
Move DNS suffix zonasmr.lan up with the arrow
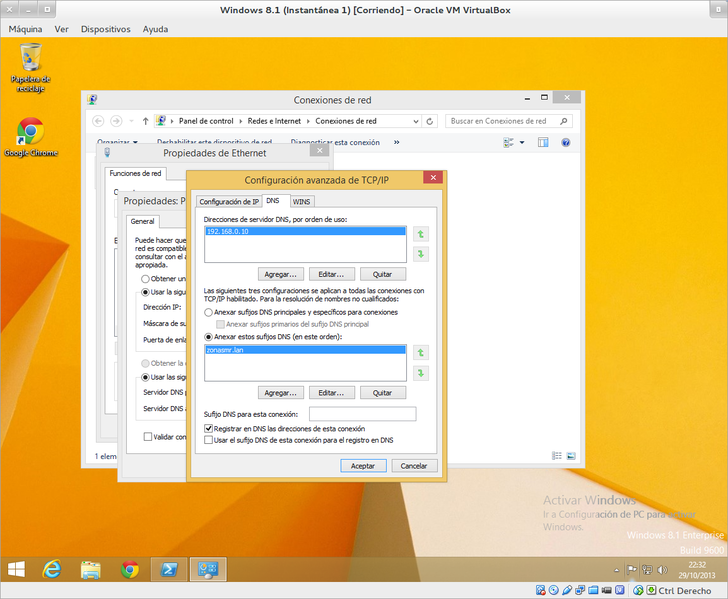click(x=421, y=353)
